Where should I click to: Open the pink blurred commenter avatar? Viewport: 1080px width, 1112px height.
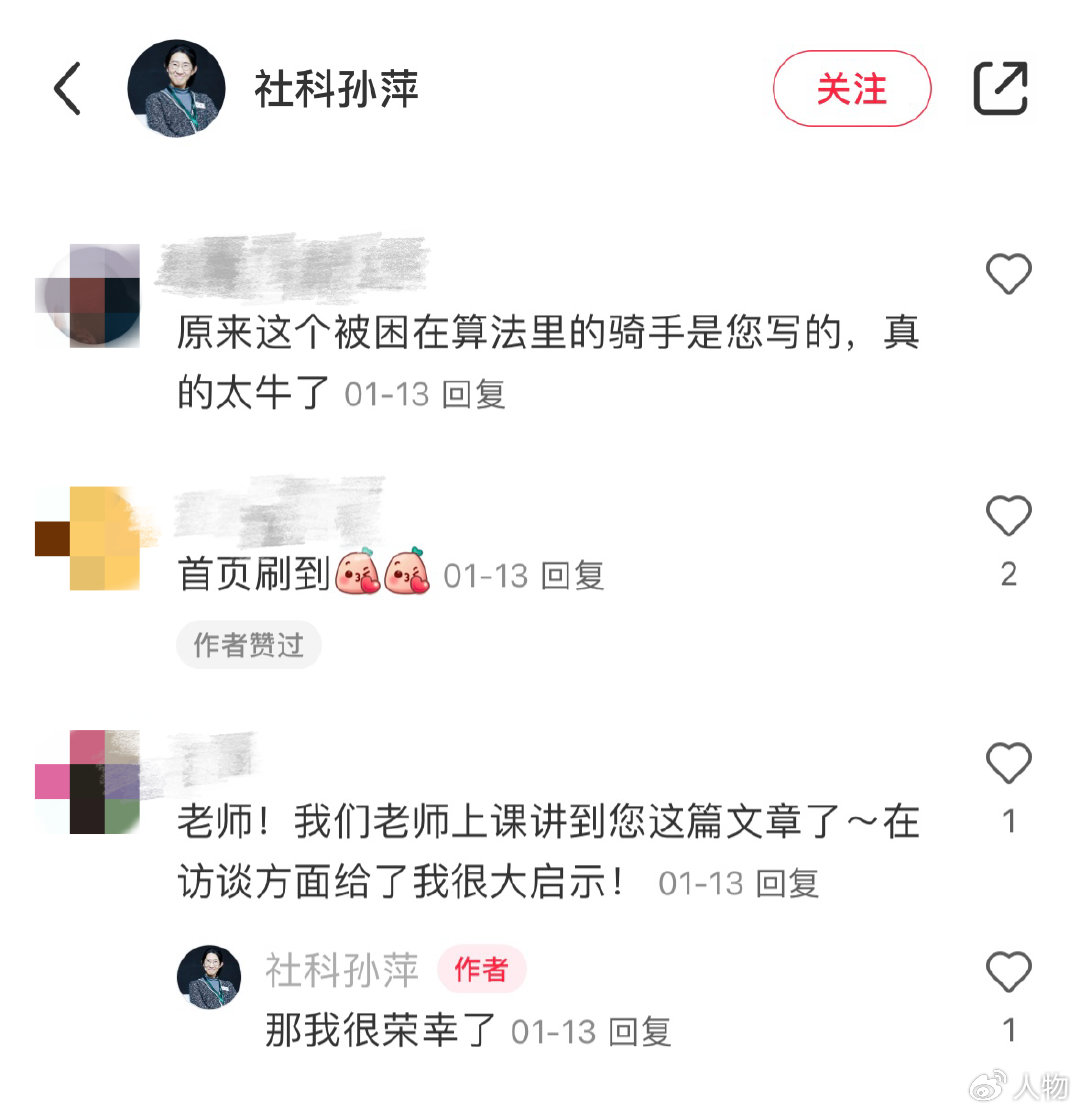click(x=89, y=782)
